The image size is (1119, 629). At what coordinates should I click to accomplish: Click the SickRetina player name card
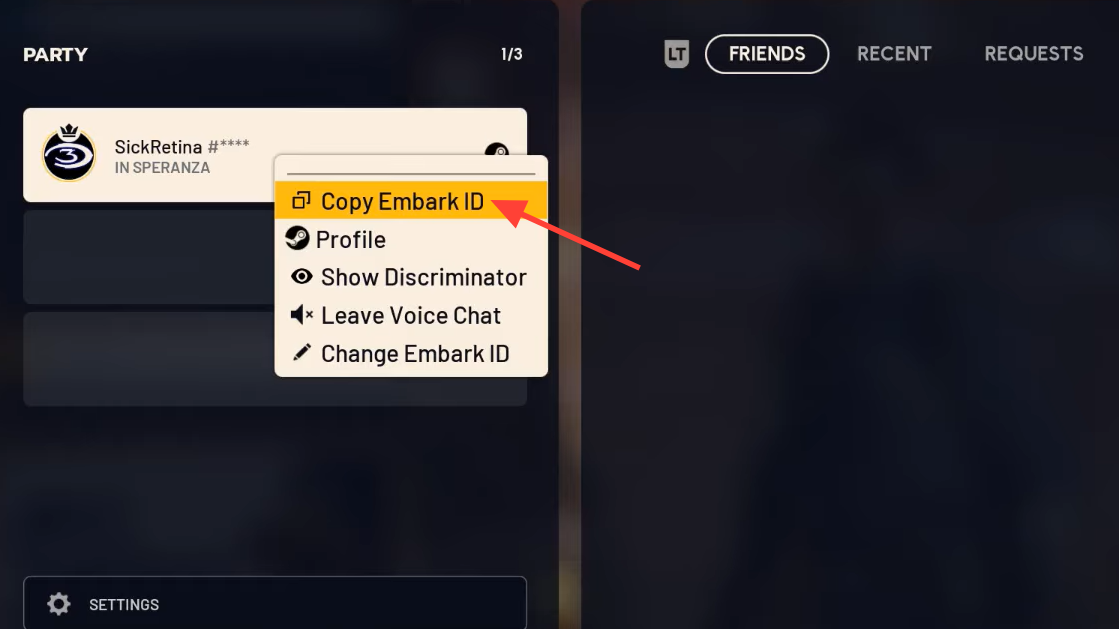click(275, 155)
